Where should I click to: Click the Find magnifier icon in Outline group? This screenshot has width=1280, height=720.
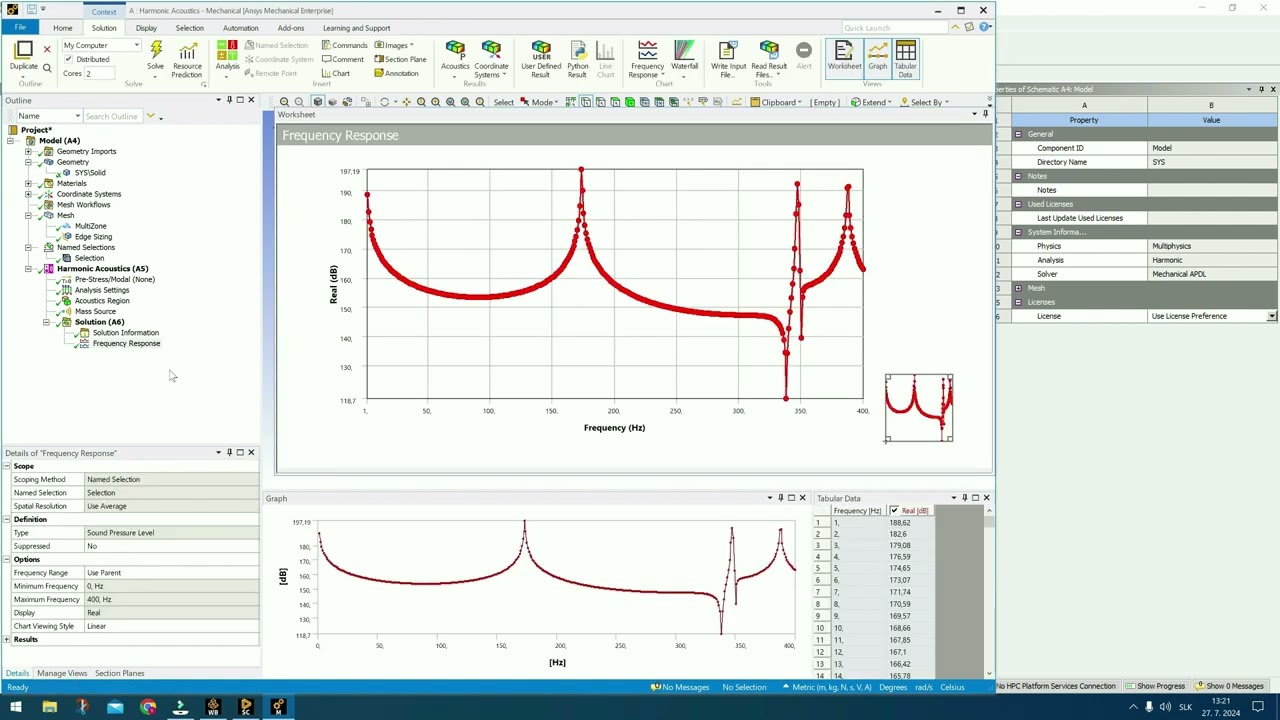click(46, 67)
